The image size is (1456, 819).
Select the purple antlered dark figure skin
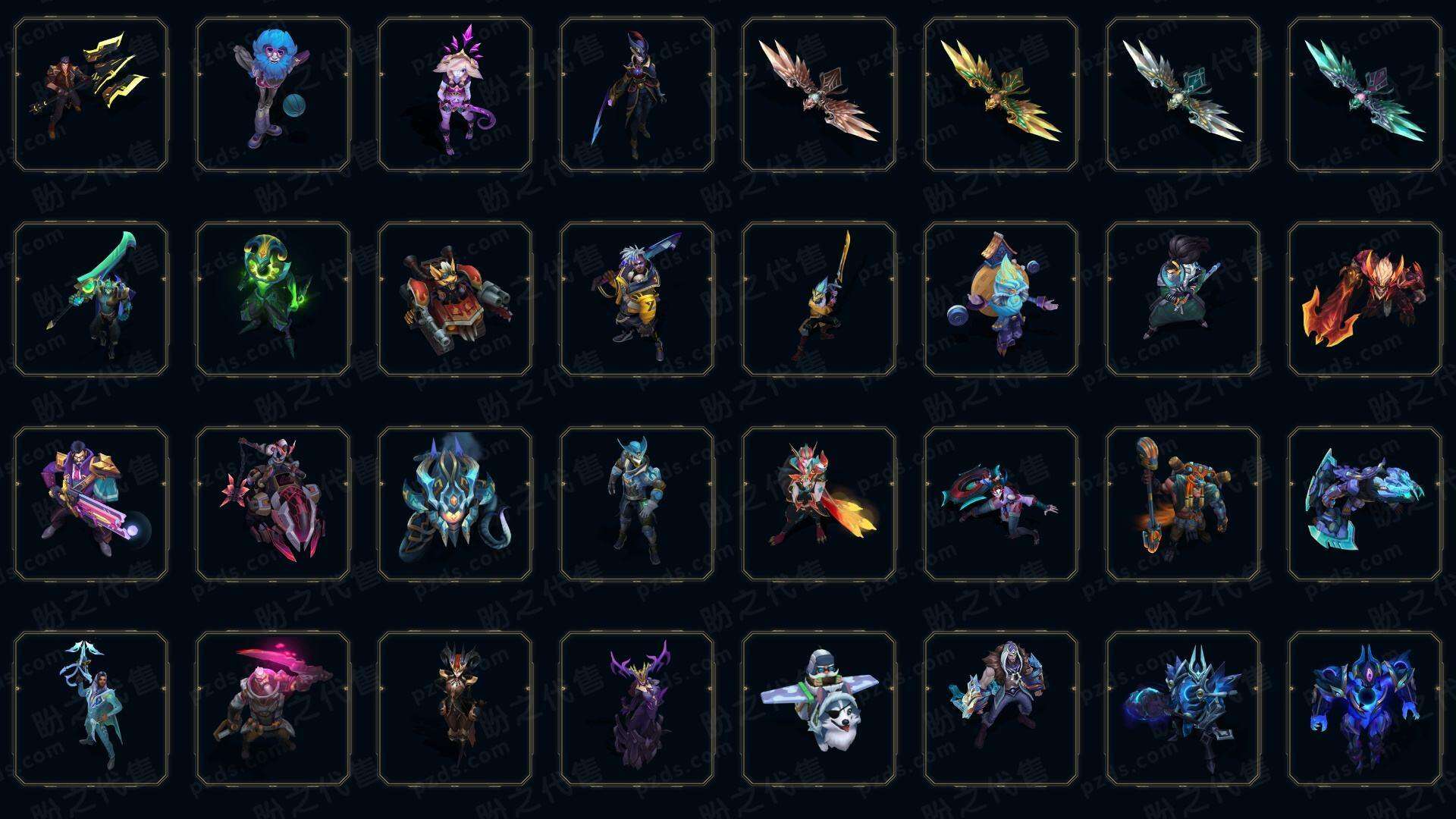click(637, 709)
